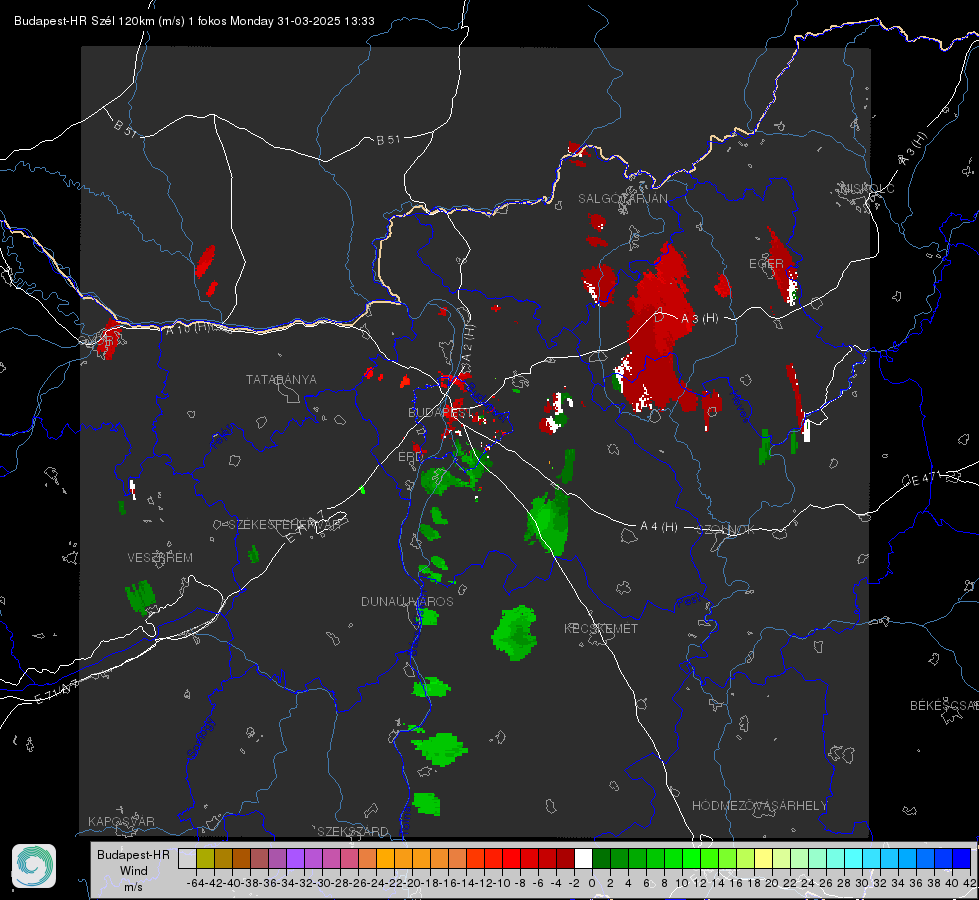This screenshot has height=900, width=979.
Task: Click the blue 'Pest' county label
Action: 689,601
